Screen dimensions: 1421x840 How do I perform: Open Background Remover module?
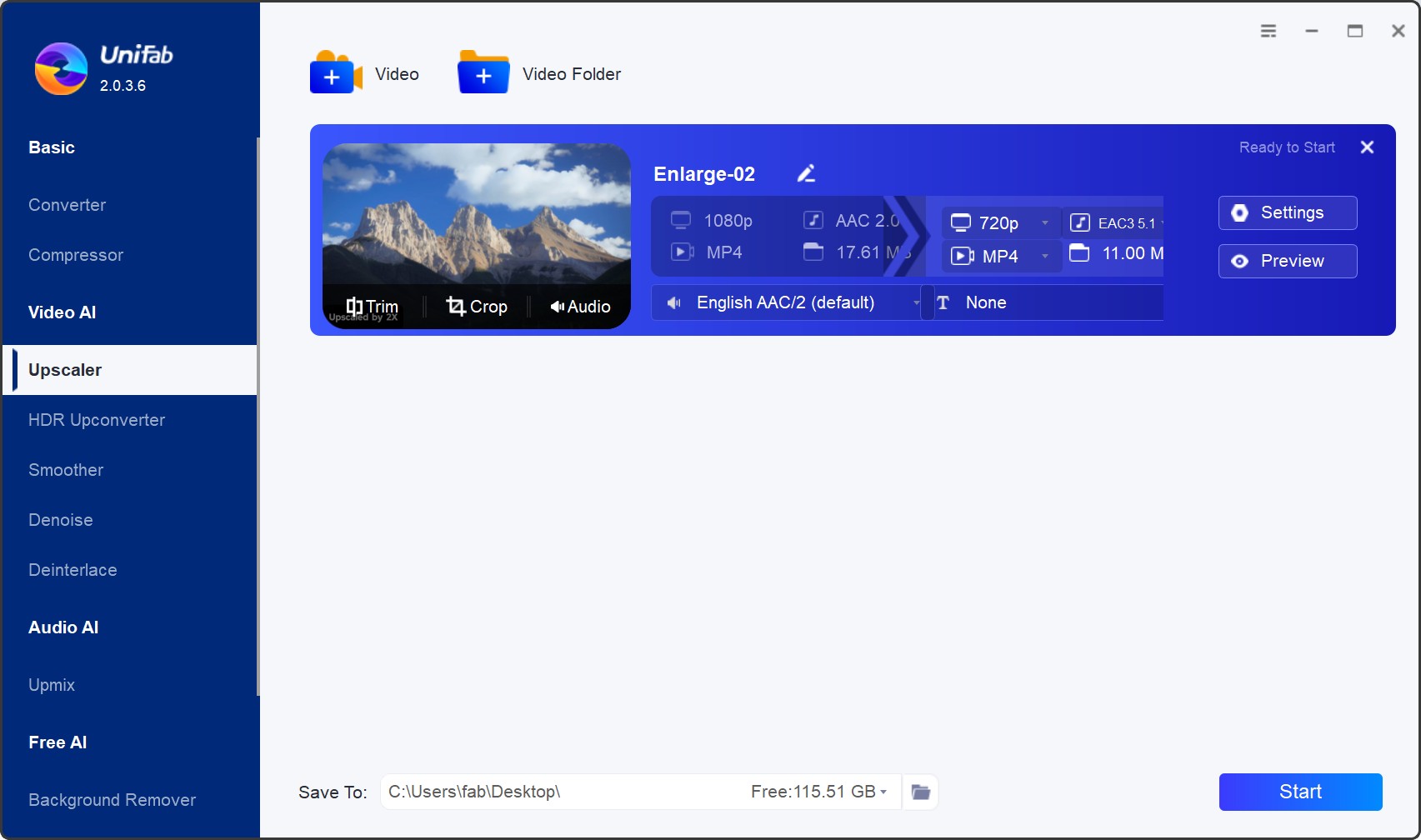point(130,800)
